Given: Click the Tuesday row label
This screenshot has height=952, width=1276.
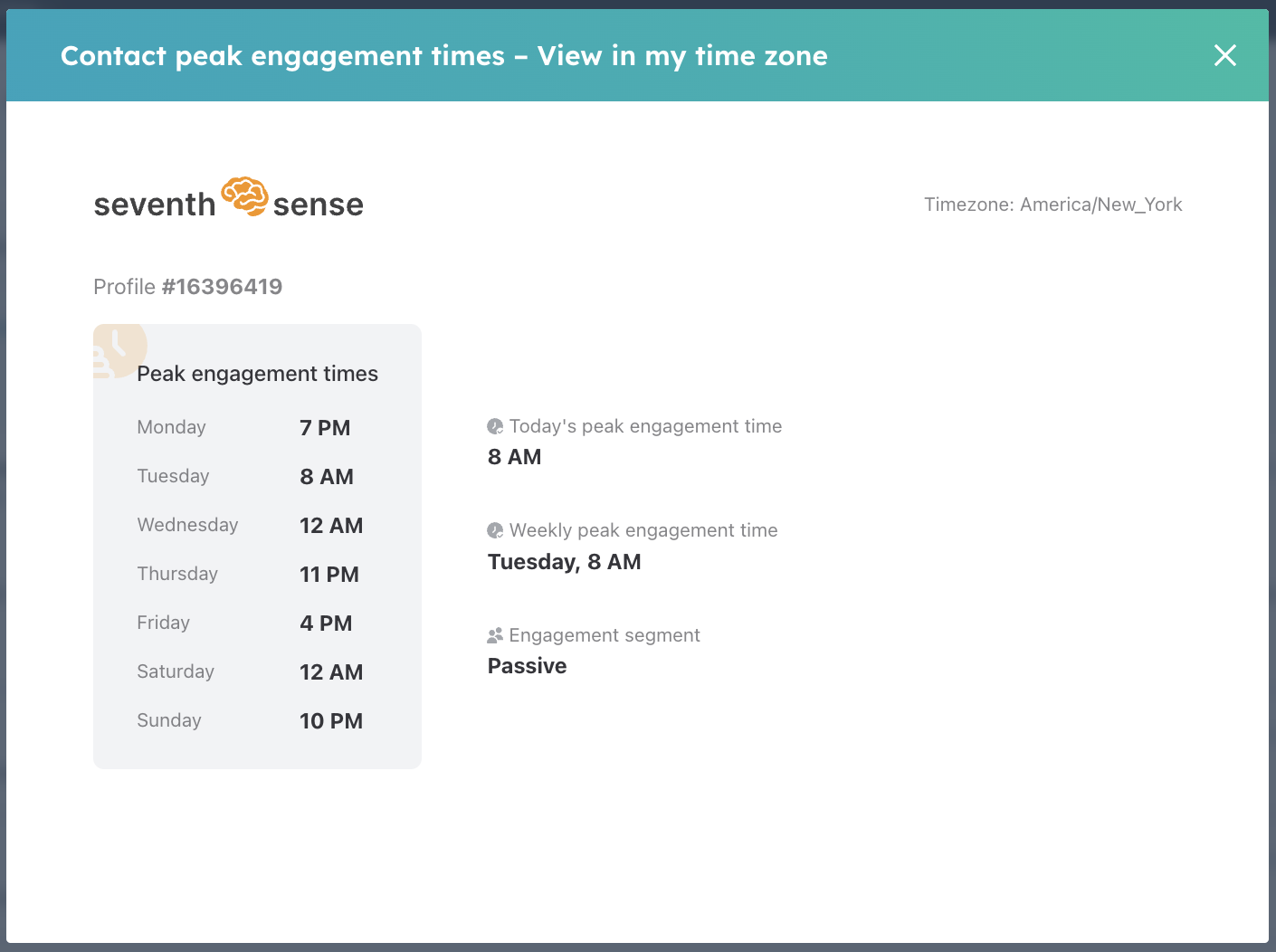Looking at the screenshot, I should point(173,476).
